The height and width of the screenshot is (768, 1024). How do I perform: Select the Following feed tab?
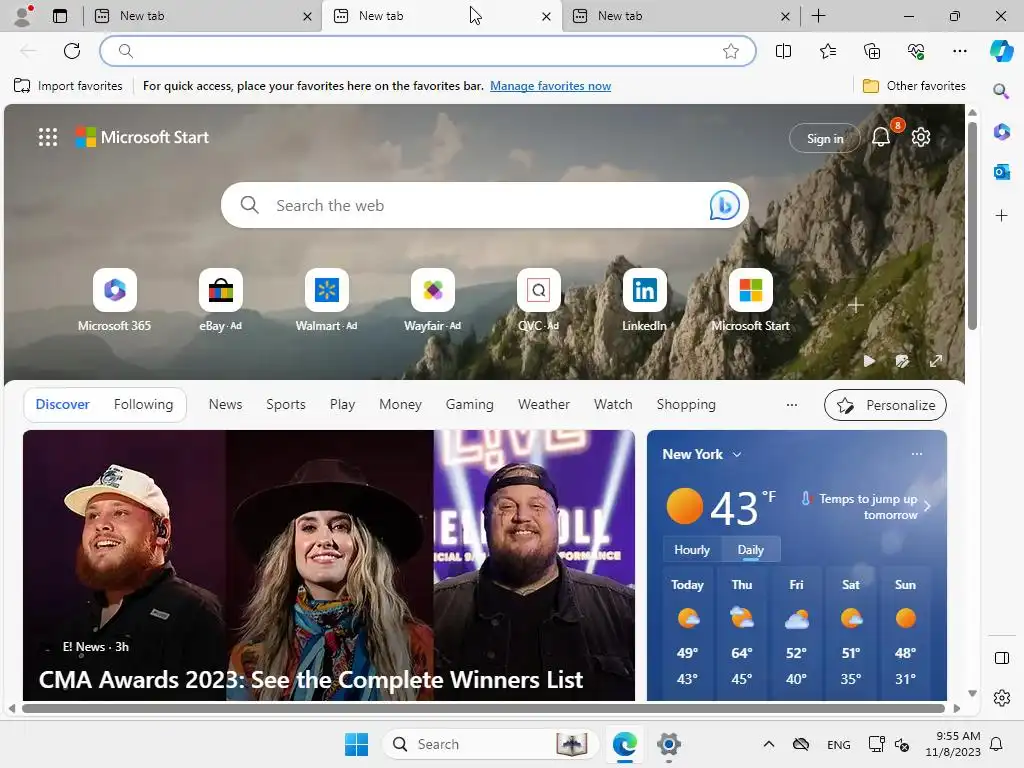[144, 404]
